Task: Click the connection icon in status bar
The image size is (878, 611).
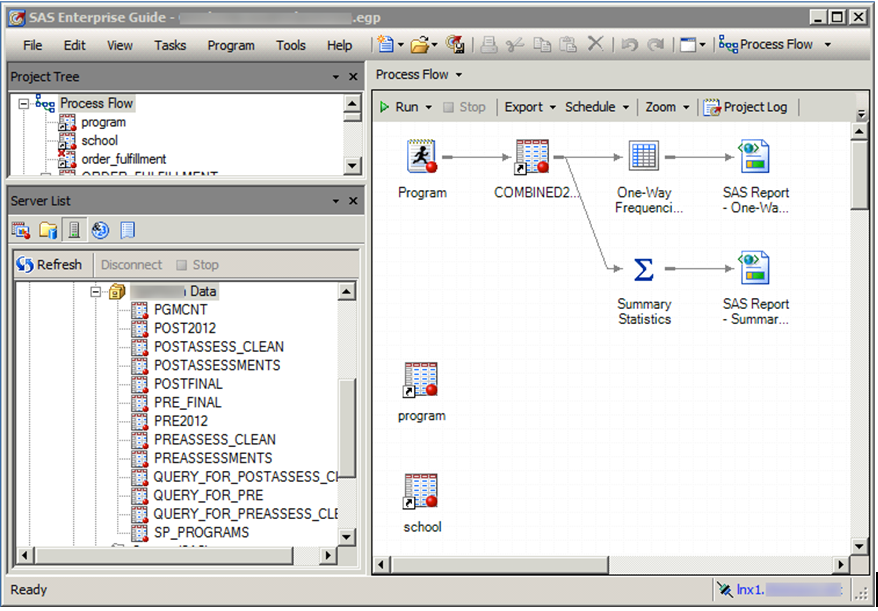Action: pos(725,590)
